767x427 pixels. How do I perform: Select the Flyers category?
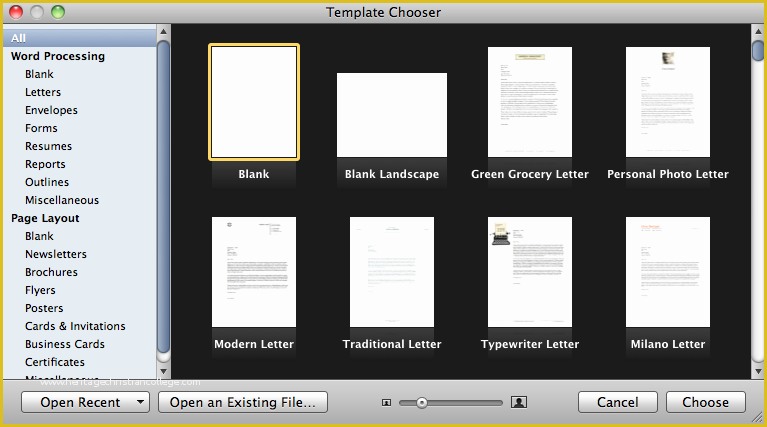[40, 290]
